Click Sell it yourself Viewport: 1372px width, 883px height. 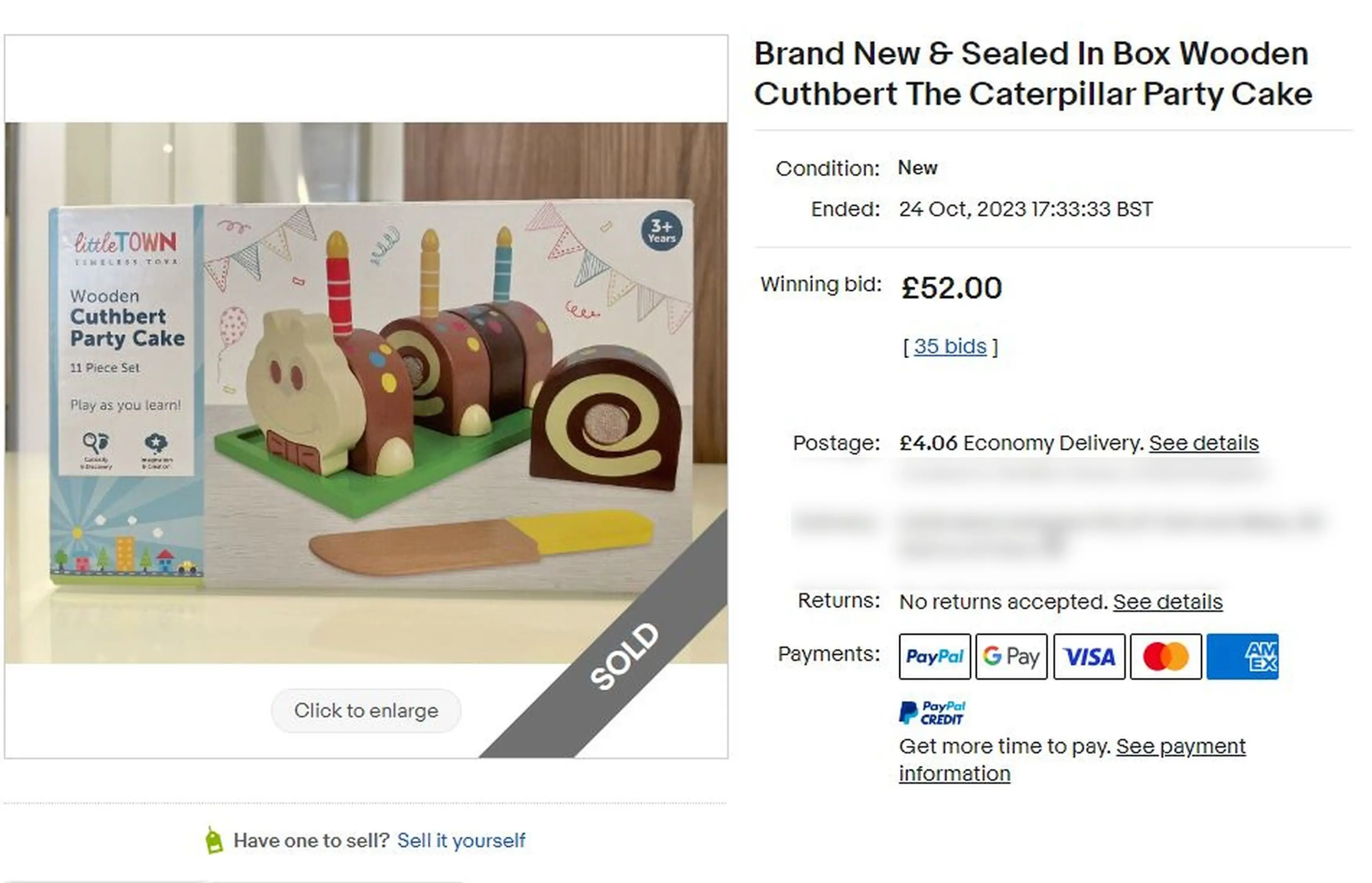coord(461,841)
